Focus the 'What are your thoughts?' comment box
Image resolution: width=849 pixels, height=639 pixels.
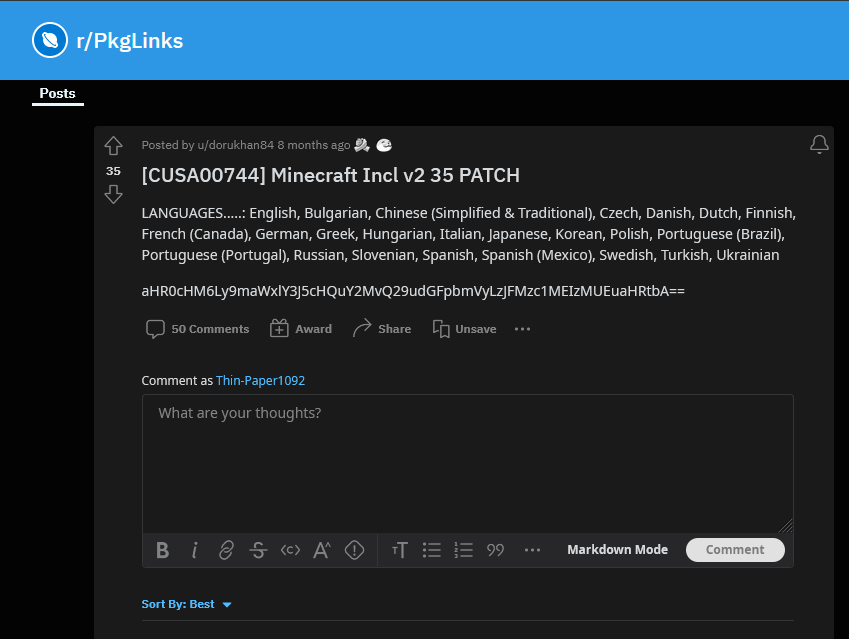pyautogui.click(x=468, y=464)
